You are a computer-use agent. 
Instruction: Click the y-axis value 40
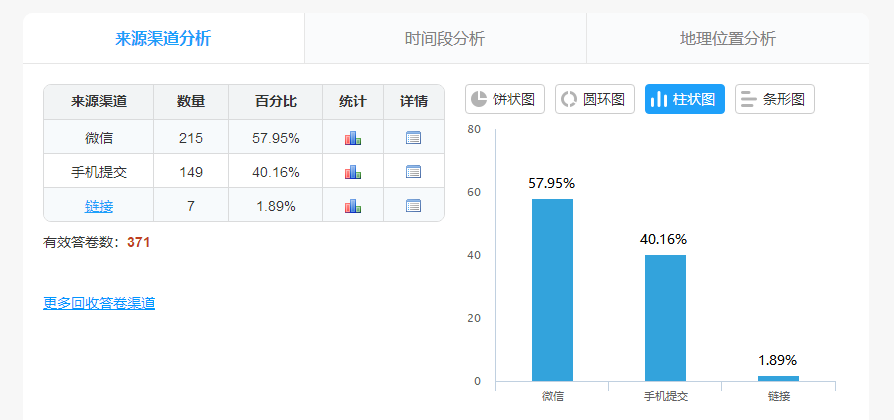474,255
